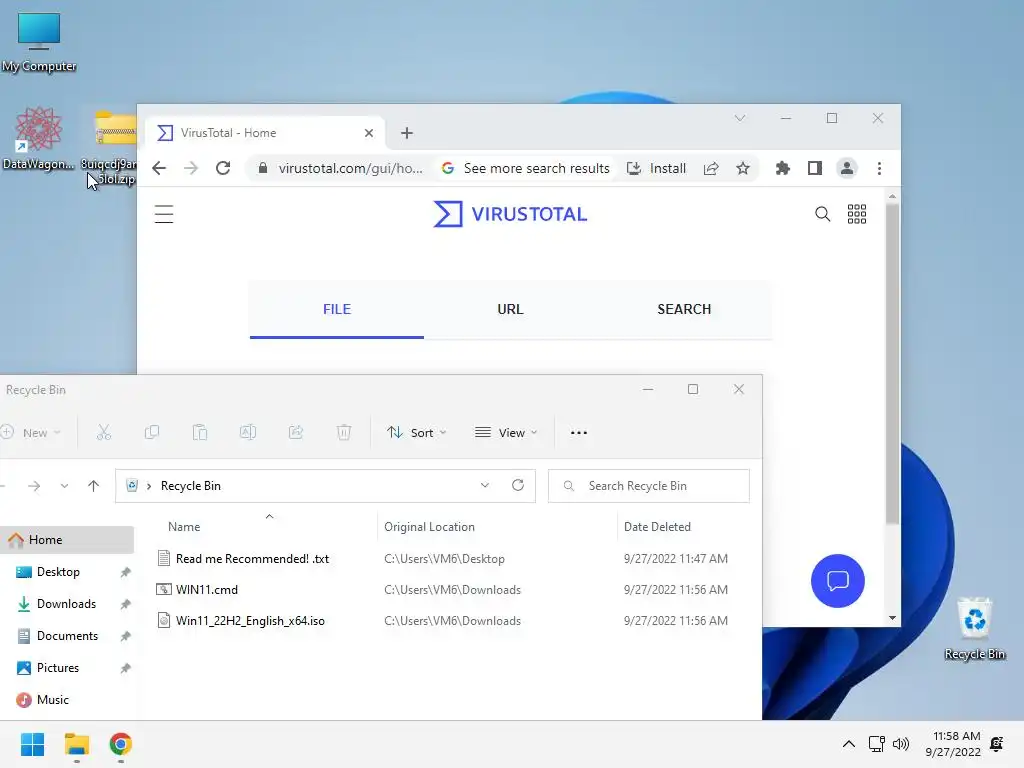The image size is (1024, 768).
Task: Click See more search results chip
Action: coord(526,168)
